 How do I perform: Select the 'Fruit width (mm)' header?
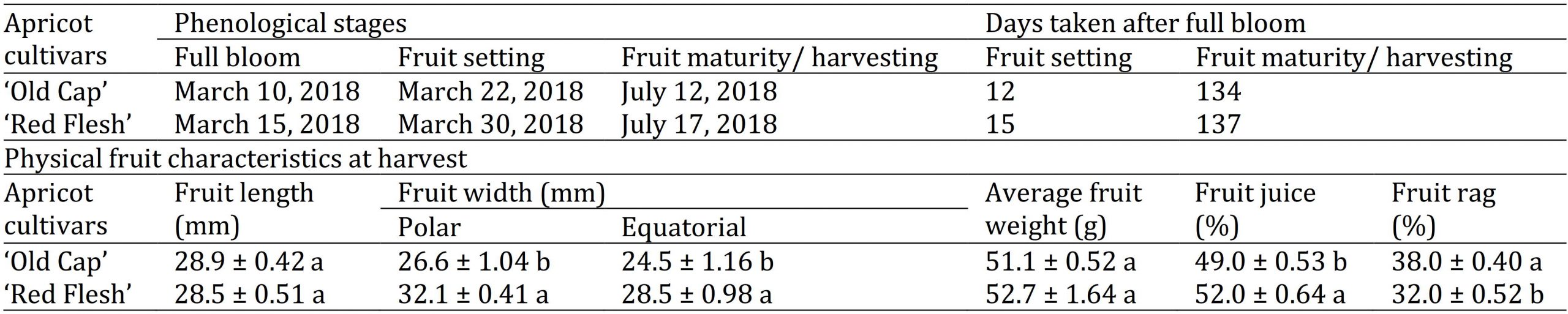502,193
